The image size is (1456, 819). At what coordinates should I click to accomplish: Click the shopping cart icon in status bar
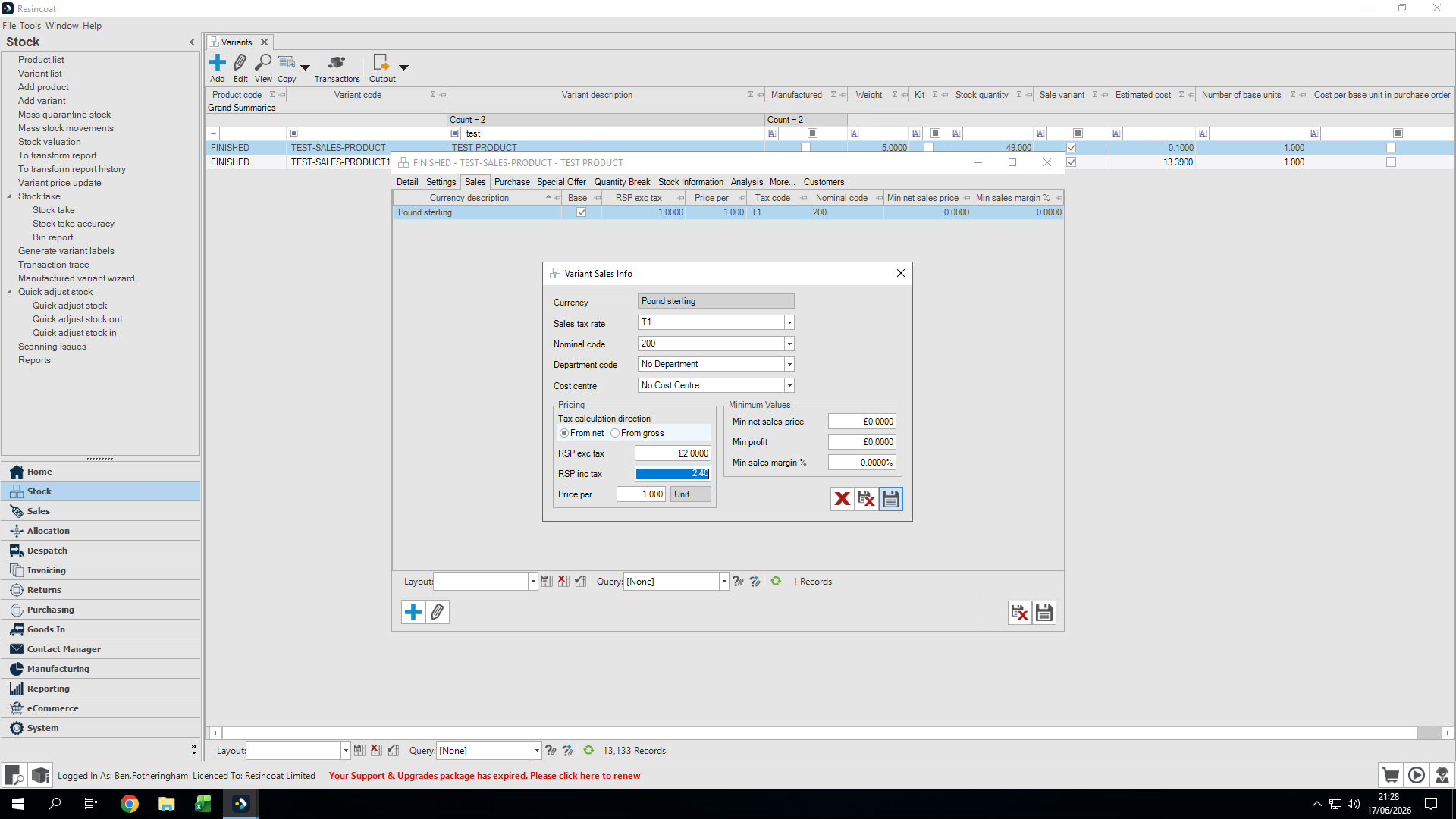1391,775
